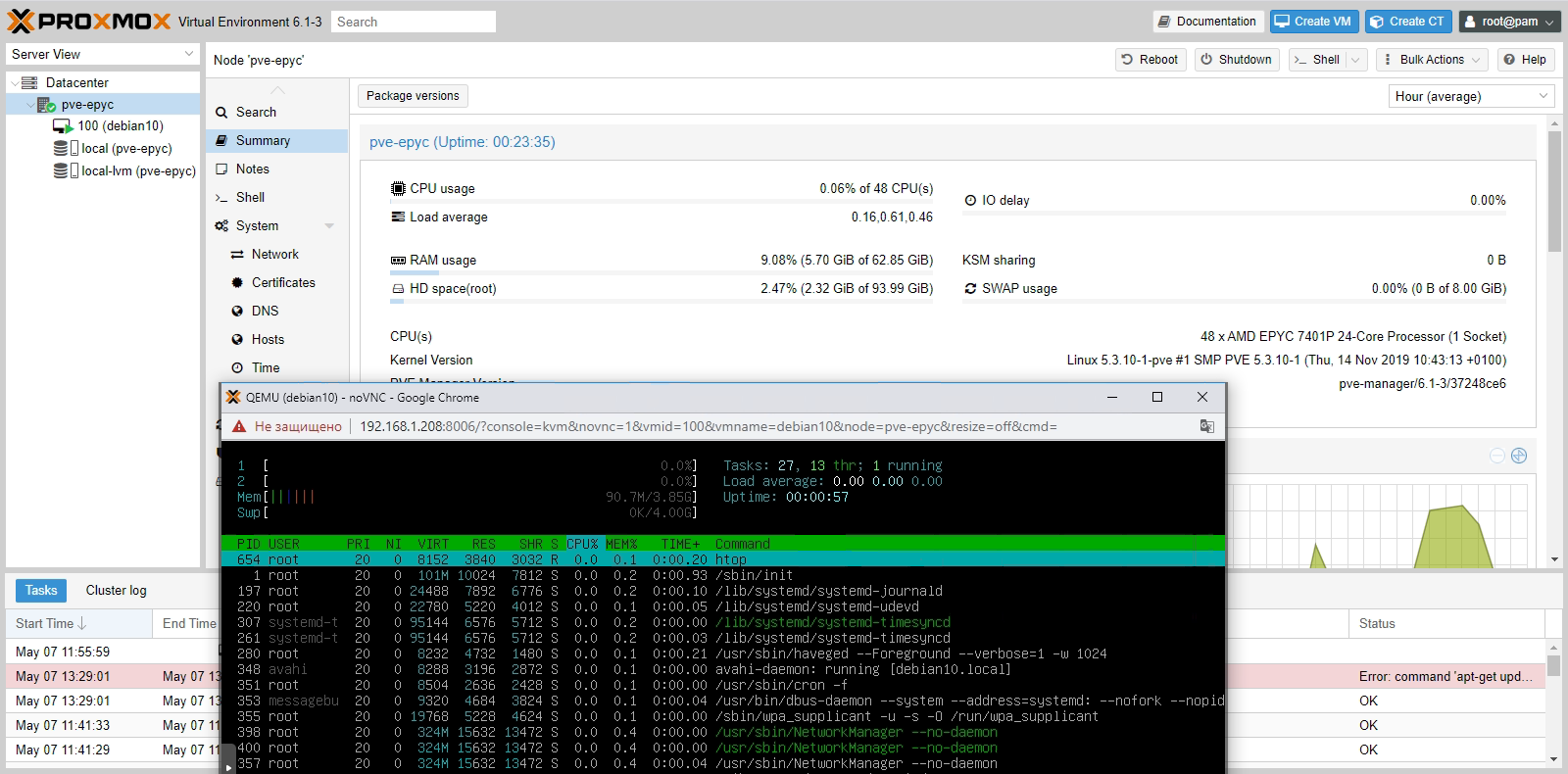Image resolution: width=1568 pixels, height=774 pixels.
Task: Expand the Shell button dropdown arrow
Action: tap(1355, 60)
